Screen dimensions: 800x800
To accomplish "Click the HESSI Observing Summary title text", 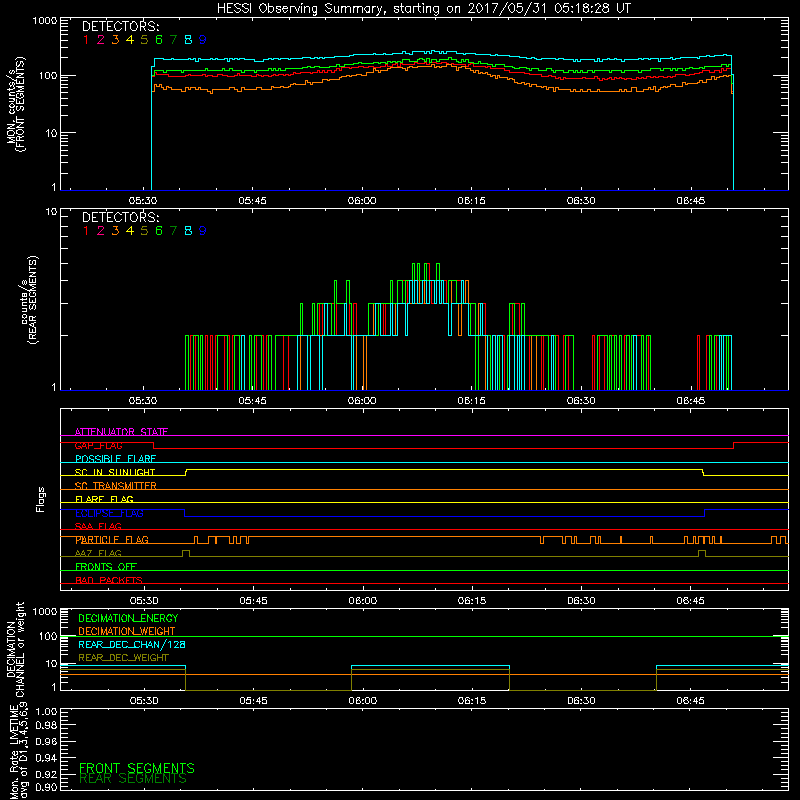I will 424,9.
